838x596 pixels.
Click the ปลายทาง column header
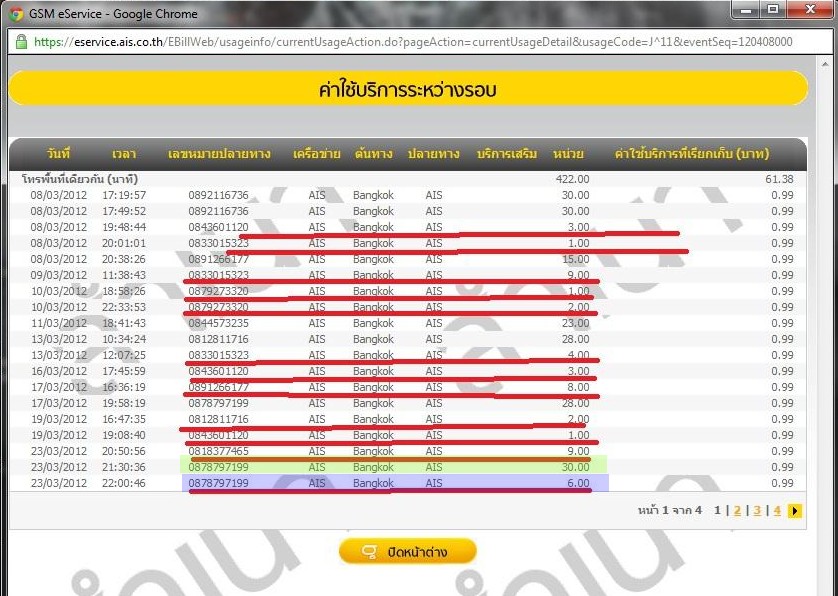click(x=433, y=154)
